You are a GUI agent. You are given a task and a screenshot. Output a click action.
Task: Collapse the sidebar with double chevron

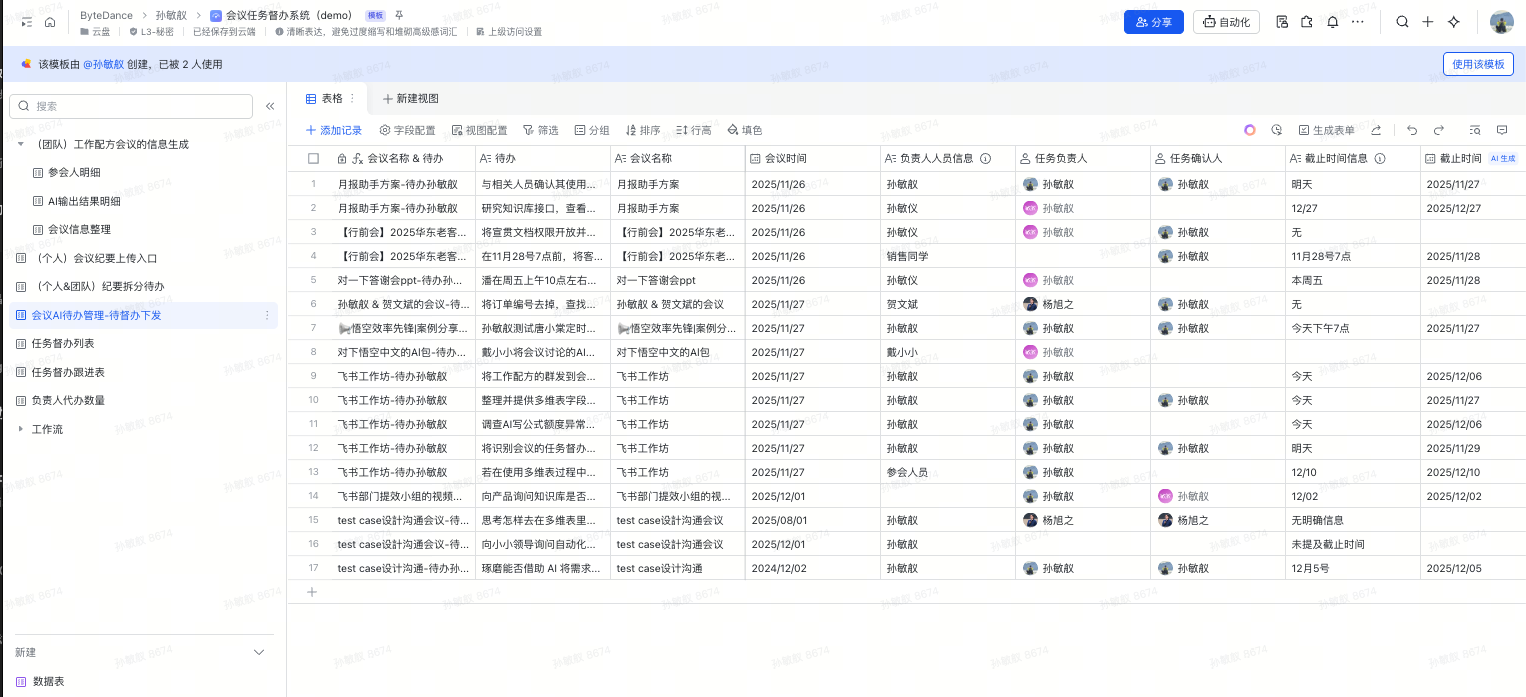tap(270, 106)
